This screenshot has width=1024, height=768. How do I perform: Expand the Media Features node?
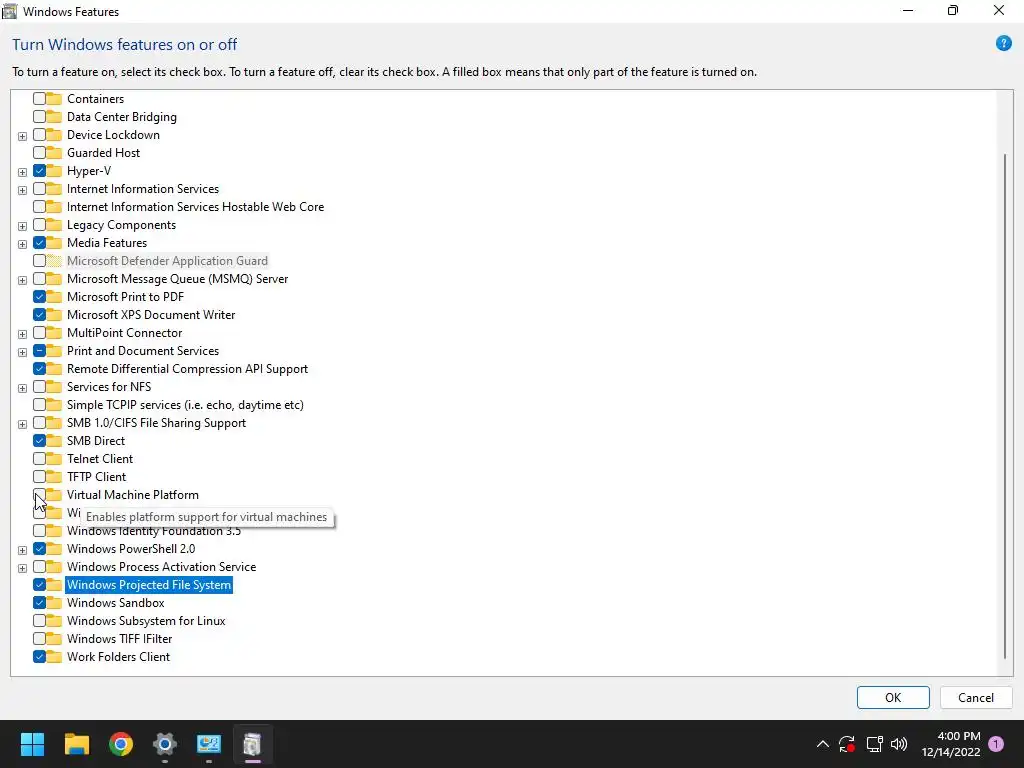22,244
